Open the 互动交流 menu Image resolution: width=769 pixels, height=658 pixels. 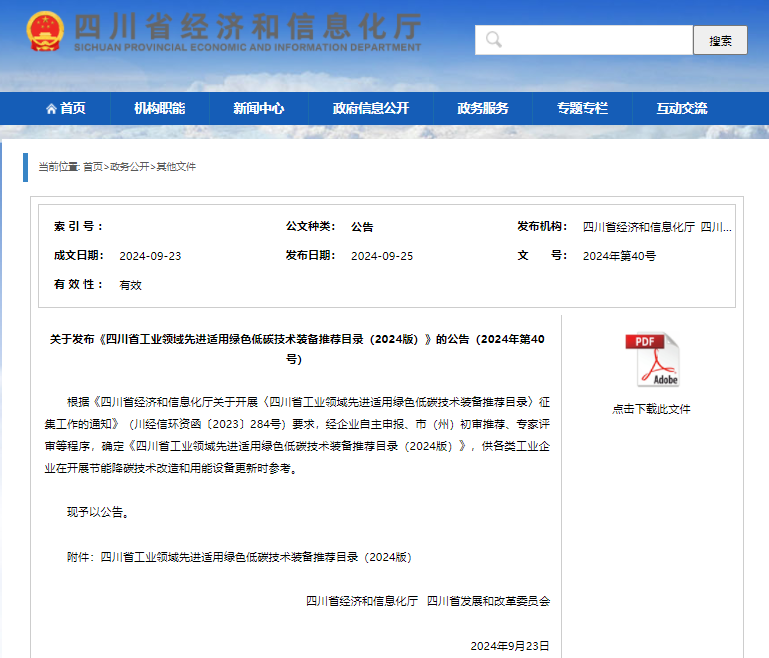[681, 109]
